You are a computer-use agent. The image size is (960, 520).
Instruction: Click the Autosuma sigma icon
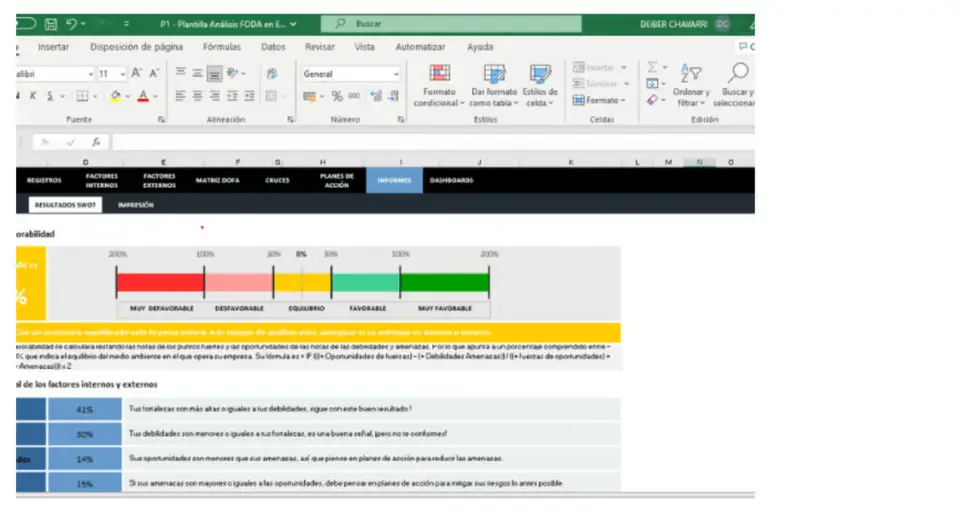(x=652, y=67)
